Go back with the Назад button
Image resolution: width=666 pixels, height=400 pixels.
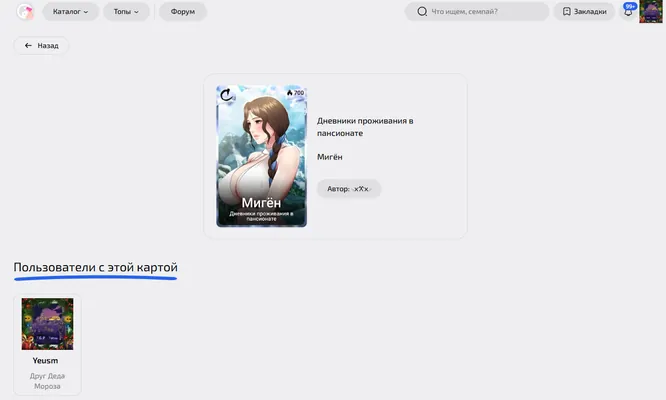click(x=41, y=45)
